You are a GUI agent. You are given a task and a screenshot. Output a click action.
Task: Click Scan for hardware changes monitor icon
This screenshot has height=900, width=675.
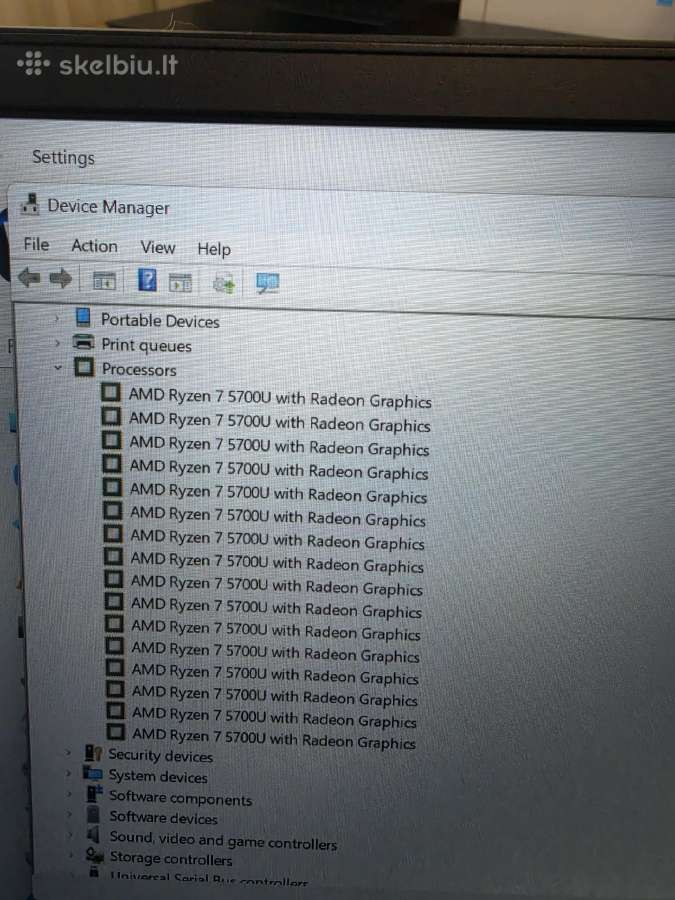[x=267, y=283]
